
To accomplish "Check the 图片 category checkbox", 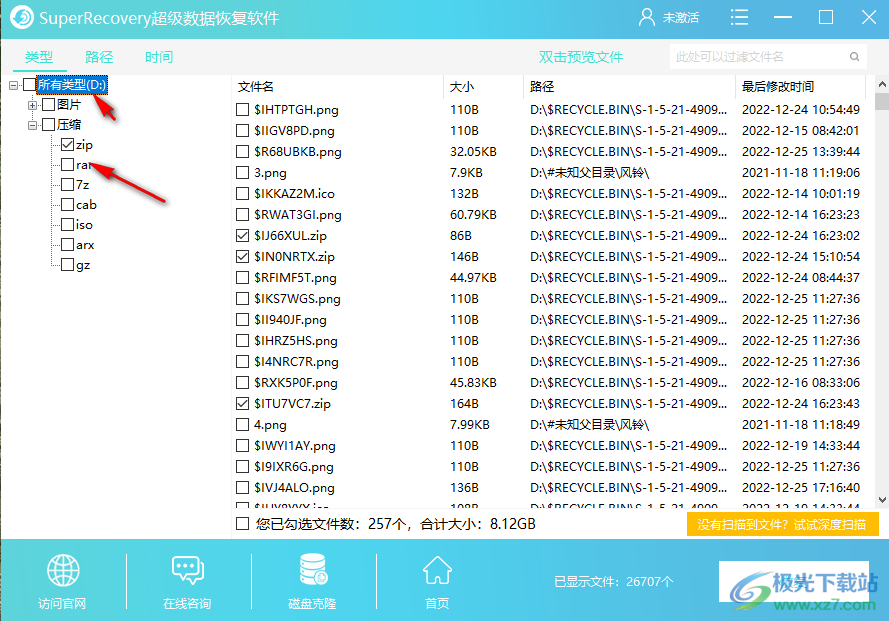I will pos(49,104).
